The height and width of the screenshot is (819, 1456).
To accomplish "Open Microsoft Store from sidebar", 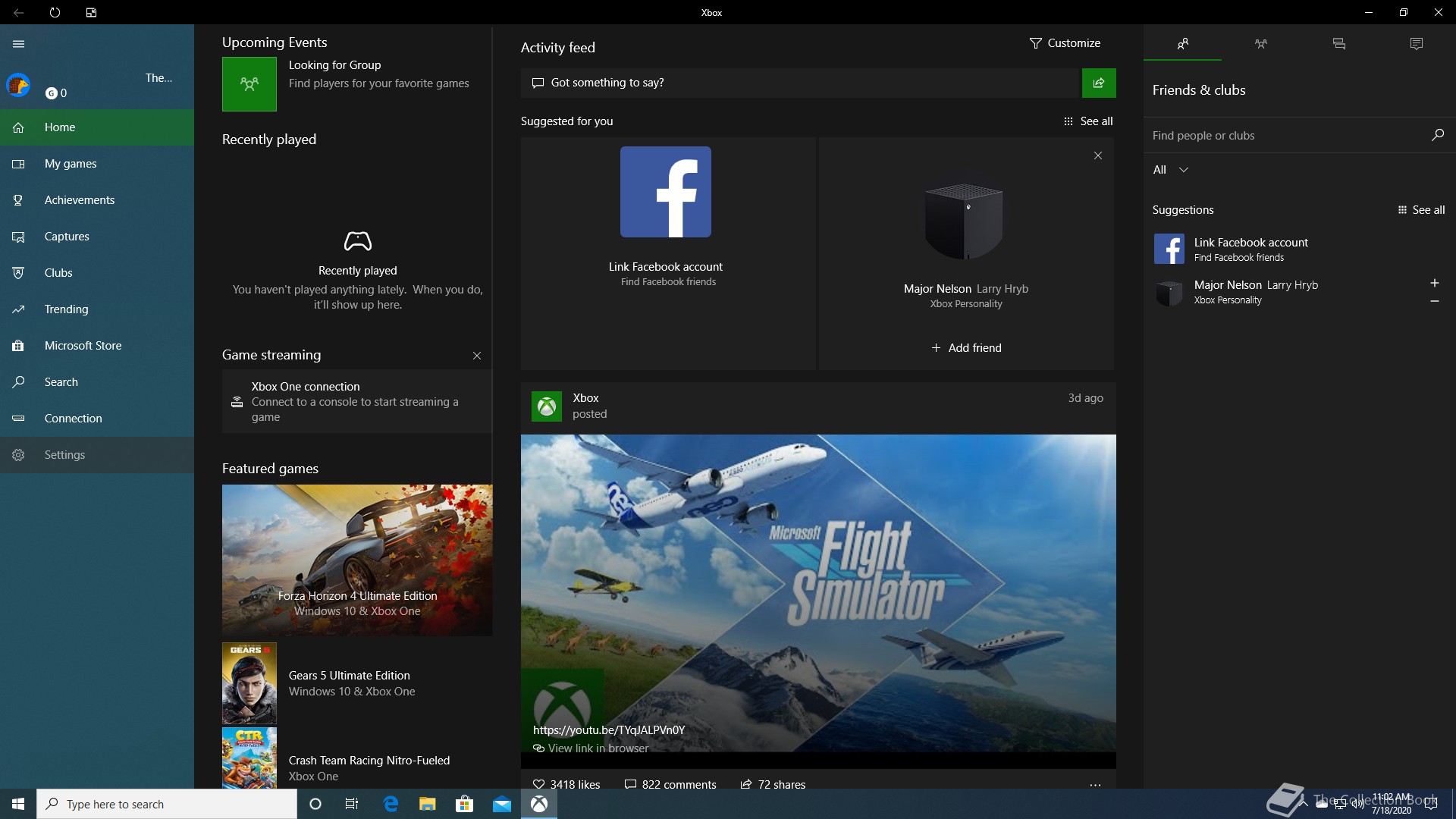I will click(97, 346).
